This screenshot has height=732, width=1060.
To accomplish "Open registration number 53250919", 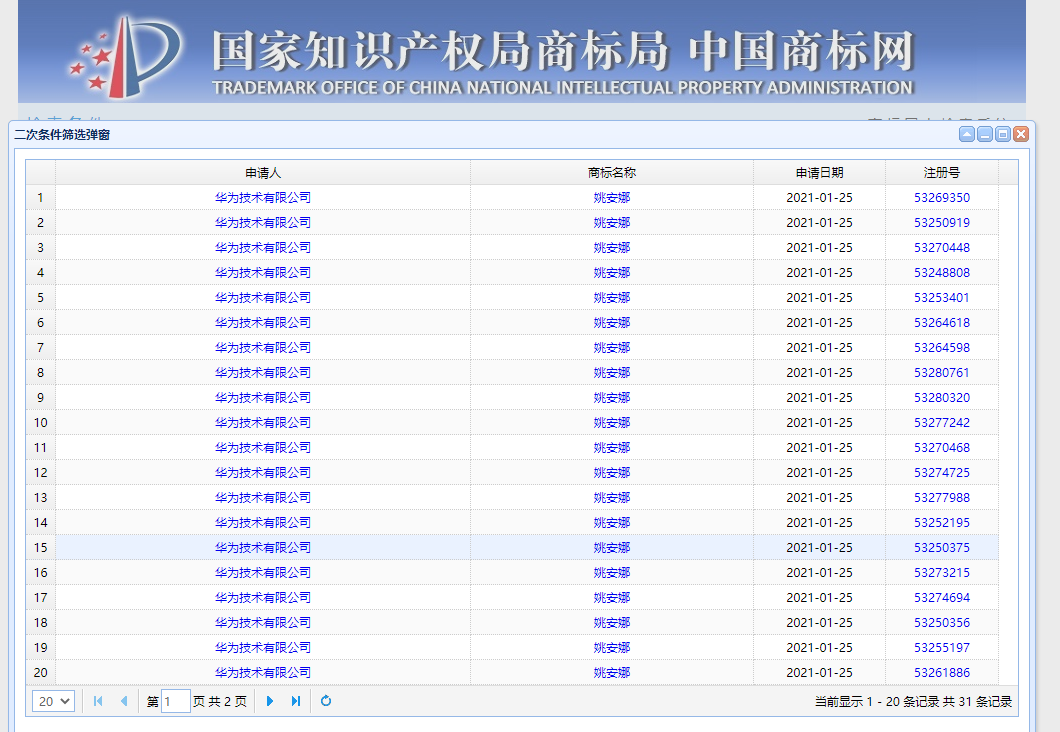I will 942,222.
